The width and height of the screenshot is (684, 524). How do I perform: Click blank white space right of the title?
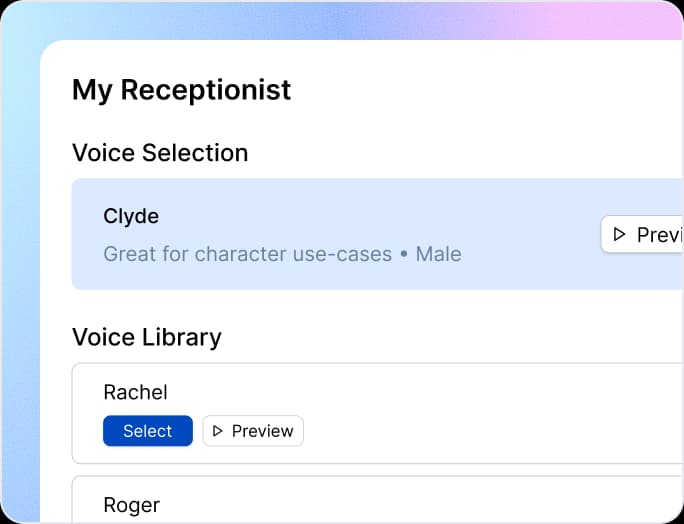(x=480, y=90)
